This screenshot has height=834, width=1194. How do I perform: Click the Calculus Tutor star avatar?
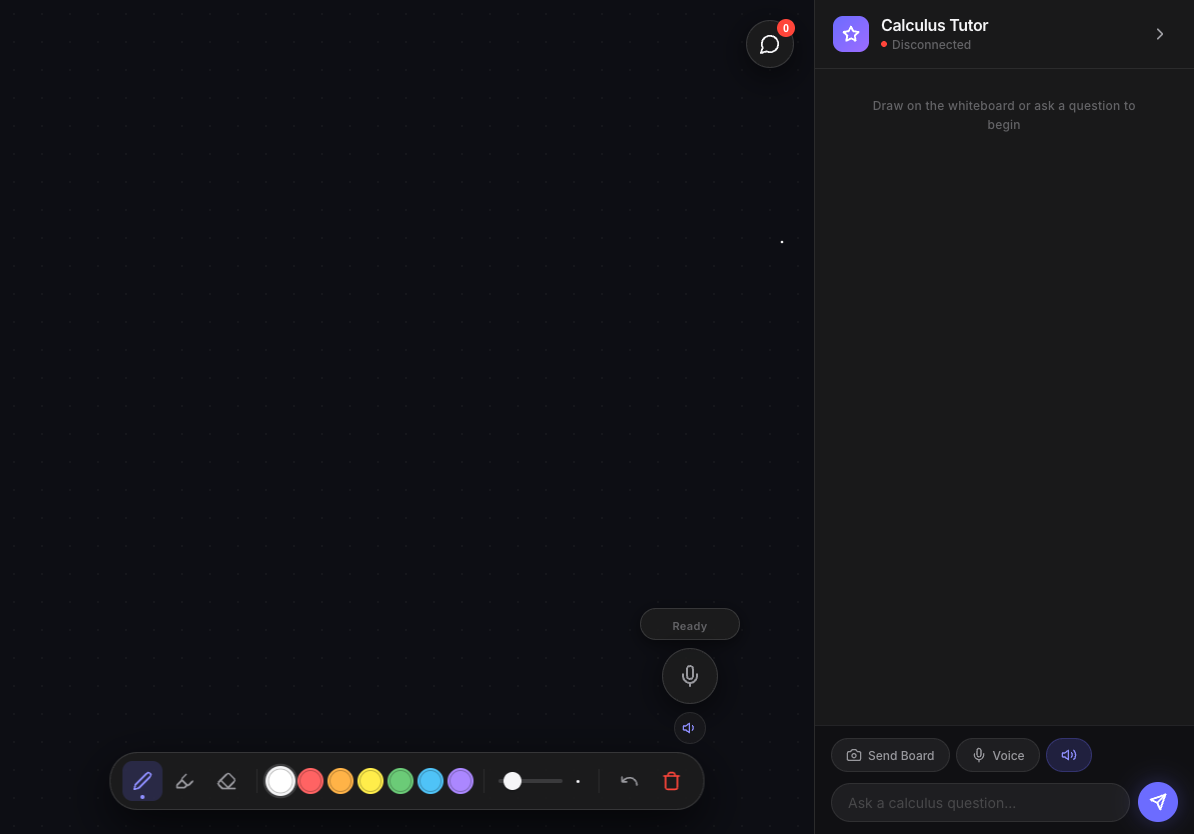pos(851,34)
